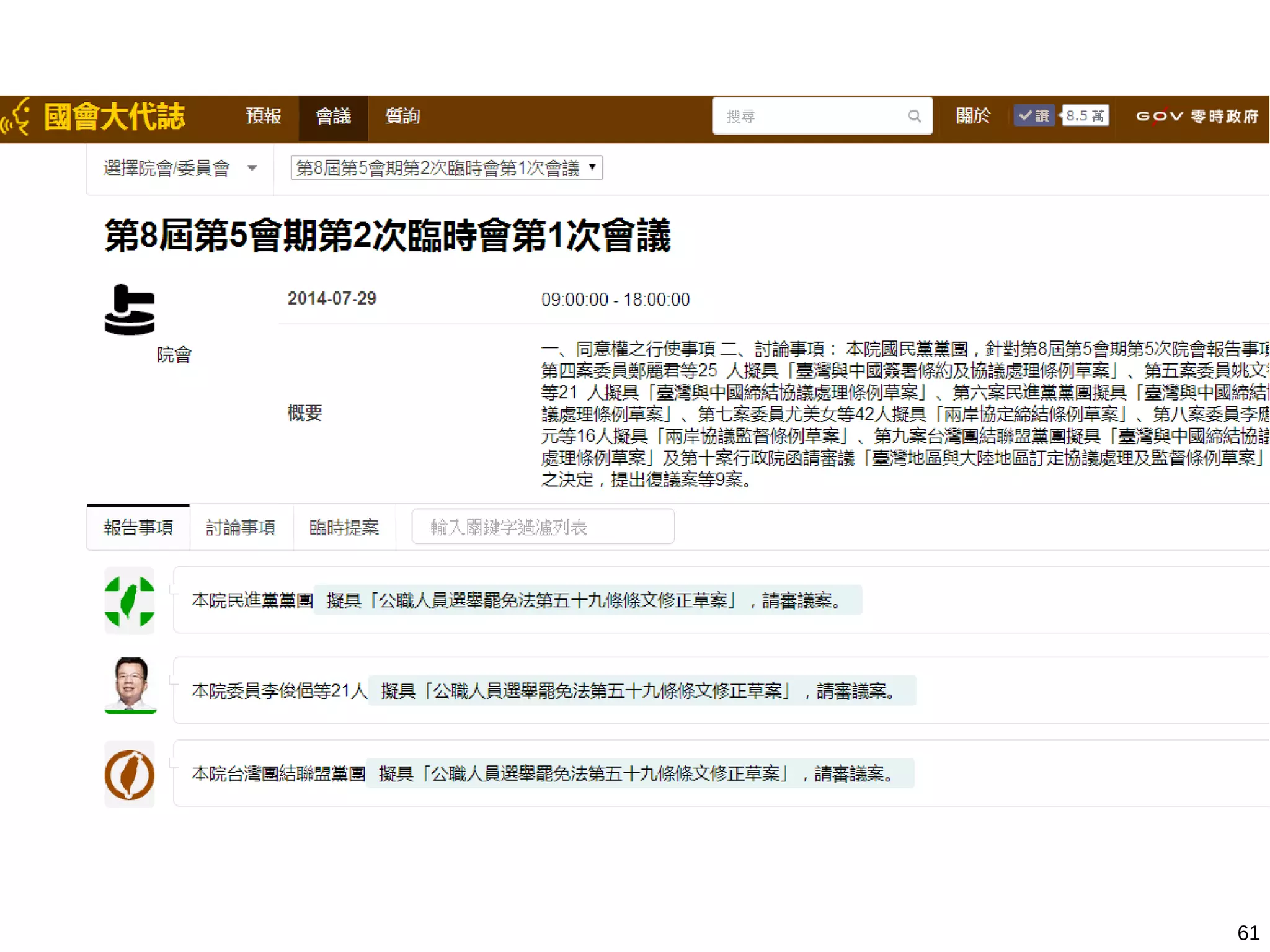Open the meeting session select box
Viewport: 1270px width, 952px height.
[x=446, y=168]
